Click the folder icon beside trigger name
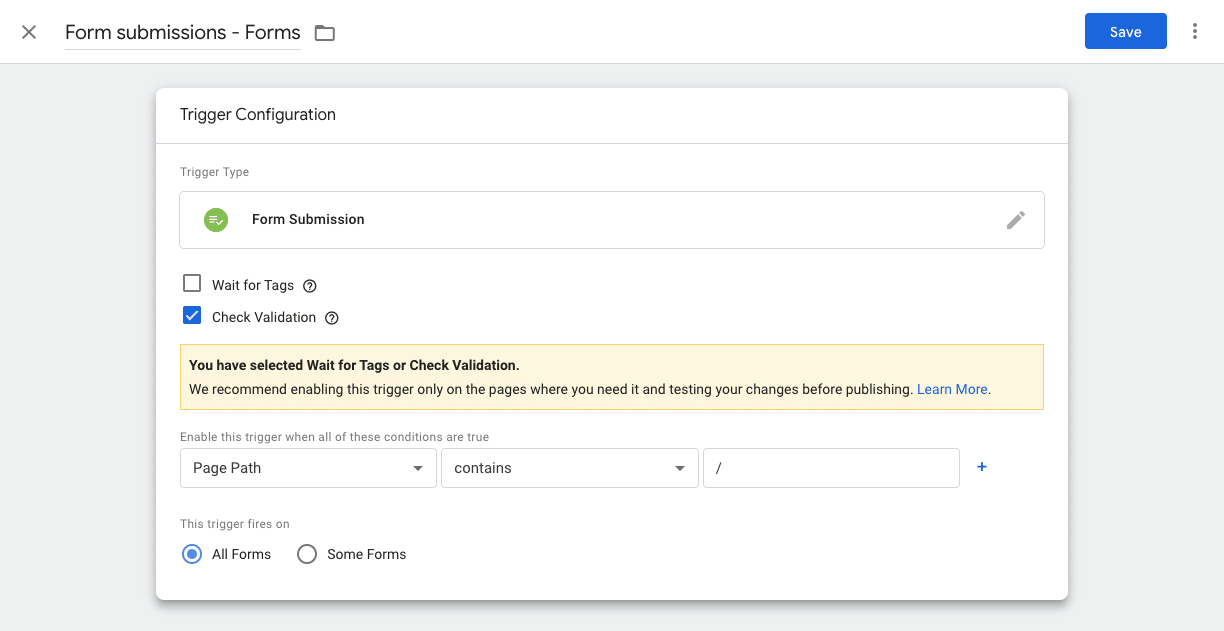The height and width of the screenshot is (631, 1224). pyautogui.click(x=324, y=33)
